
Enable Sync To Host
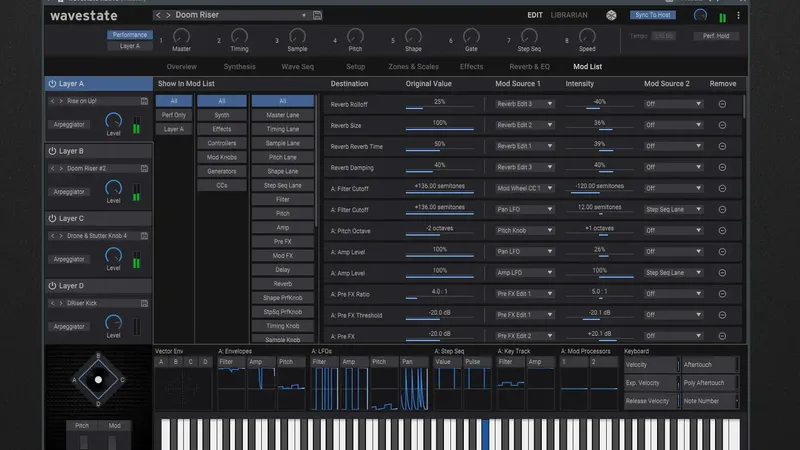point(653,15)
